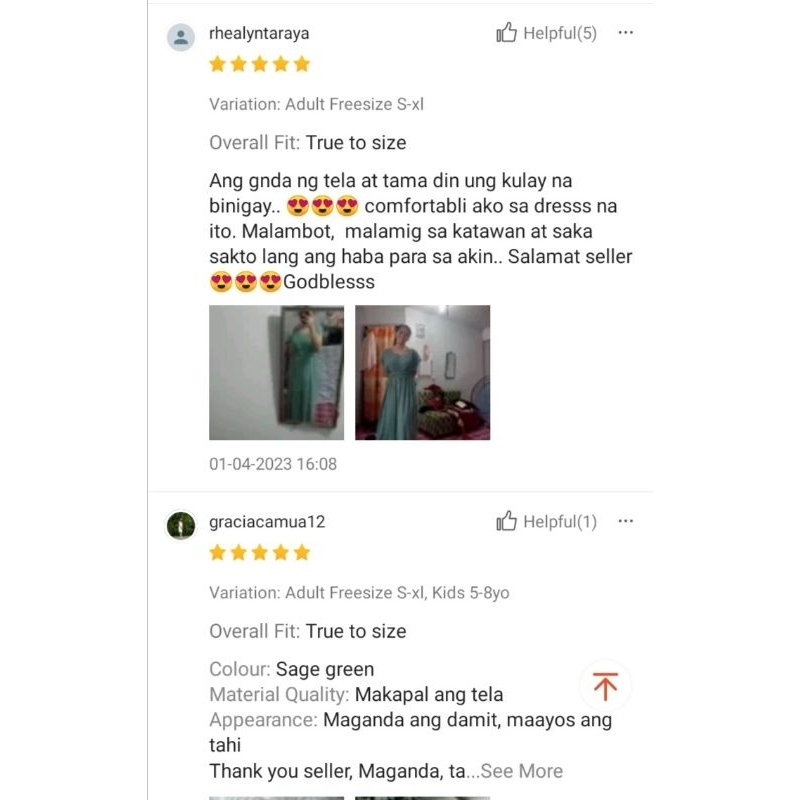Visit the rhealyntaraya username profile
This screenshot has height=800, width=800.
[259, 34]
